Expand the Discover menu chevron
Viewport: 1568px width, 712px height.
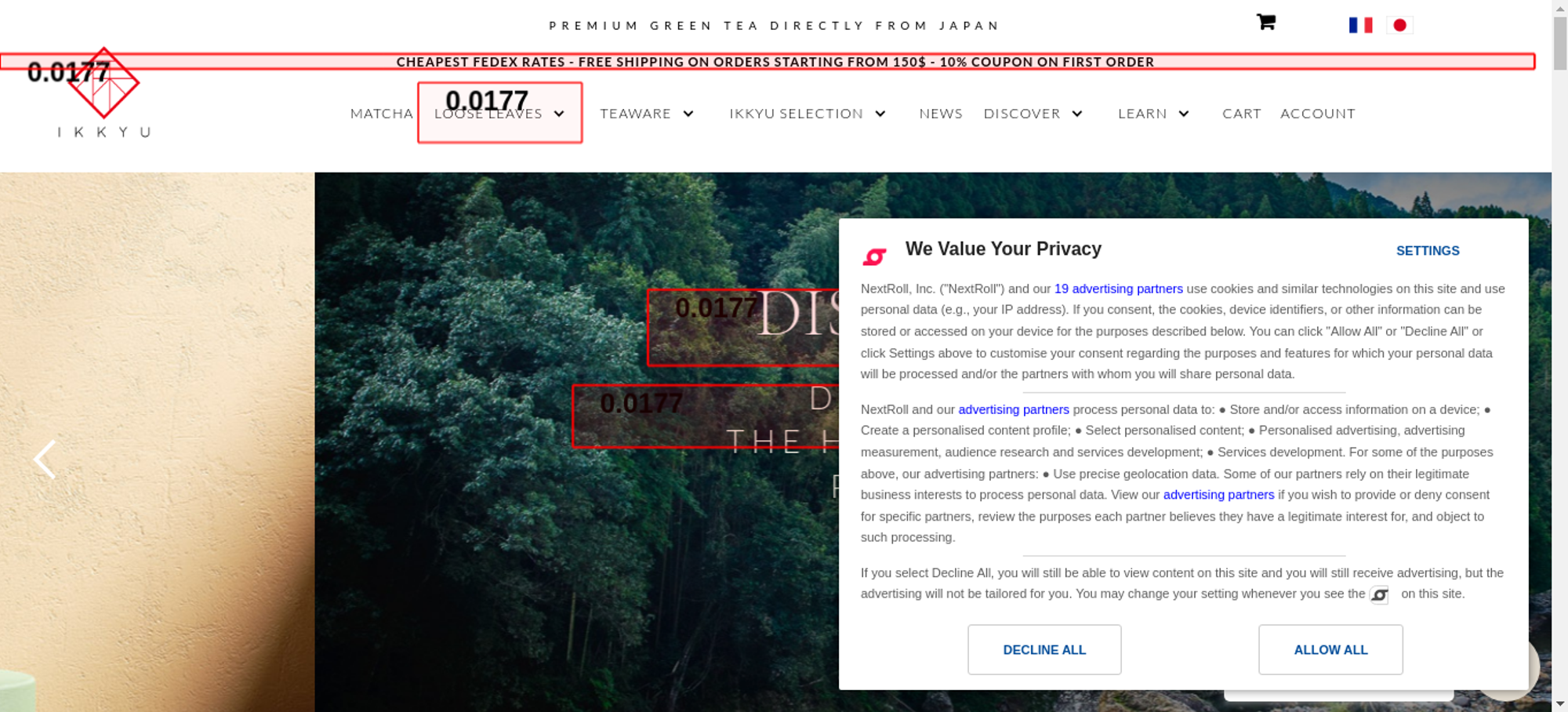point(1077,114)
